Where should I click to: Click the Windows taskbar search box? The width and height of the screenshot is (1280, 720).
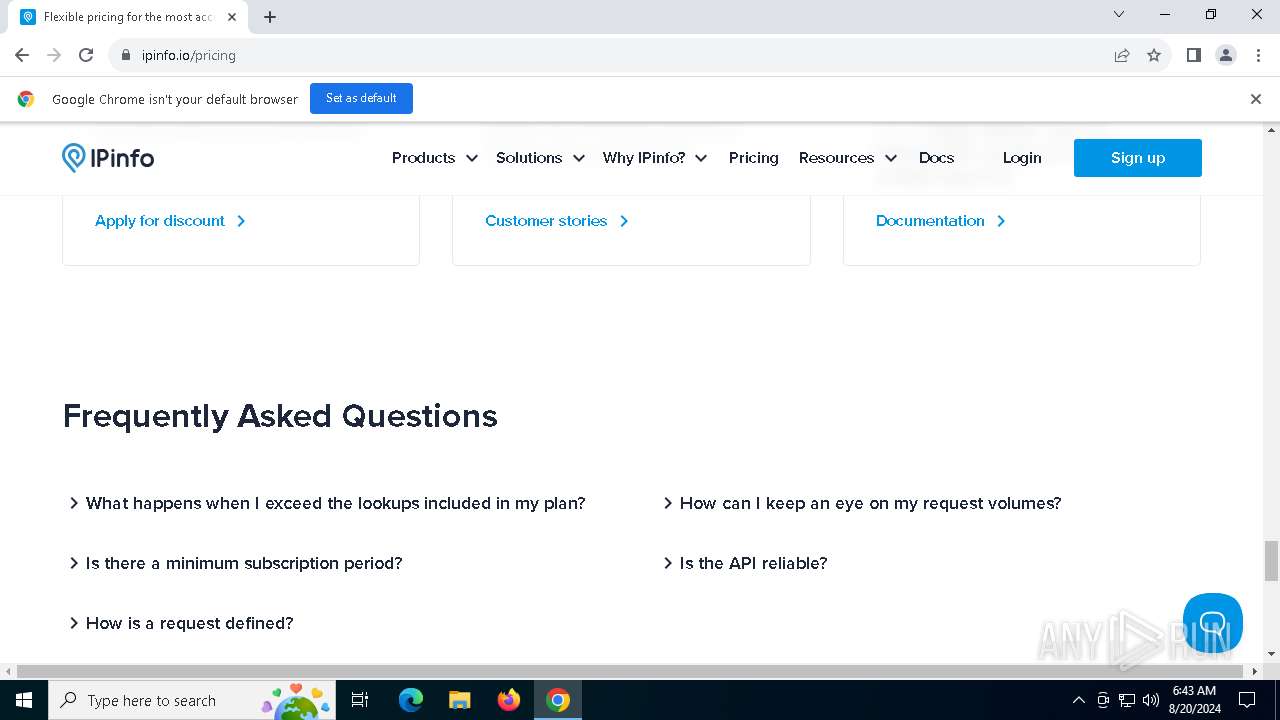[x=190, y=700]
